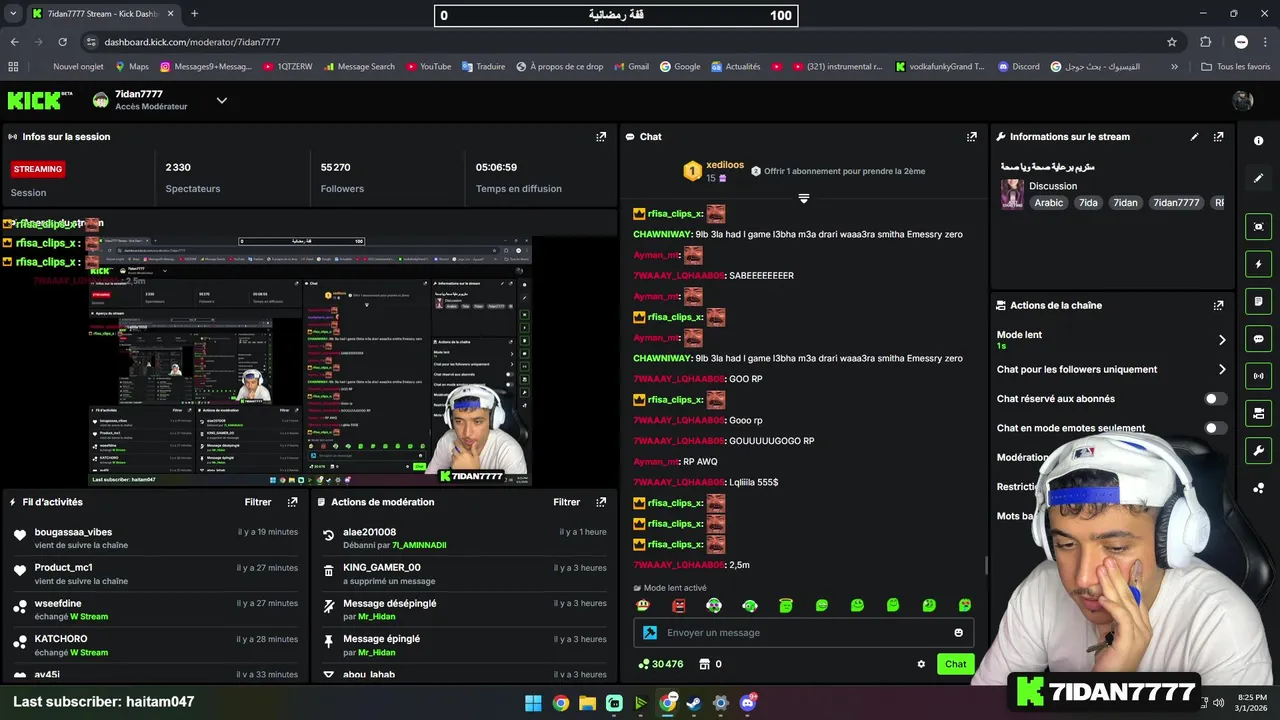The height and width of the screenshot is (720, 1280).
Task: Click the chat panel scrollbar
Action: 986,565
